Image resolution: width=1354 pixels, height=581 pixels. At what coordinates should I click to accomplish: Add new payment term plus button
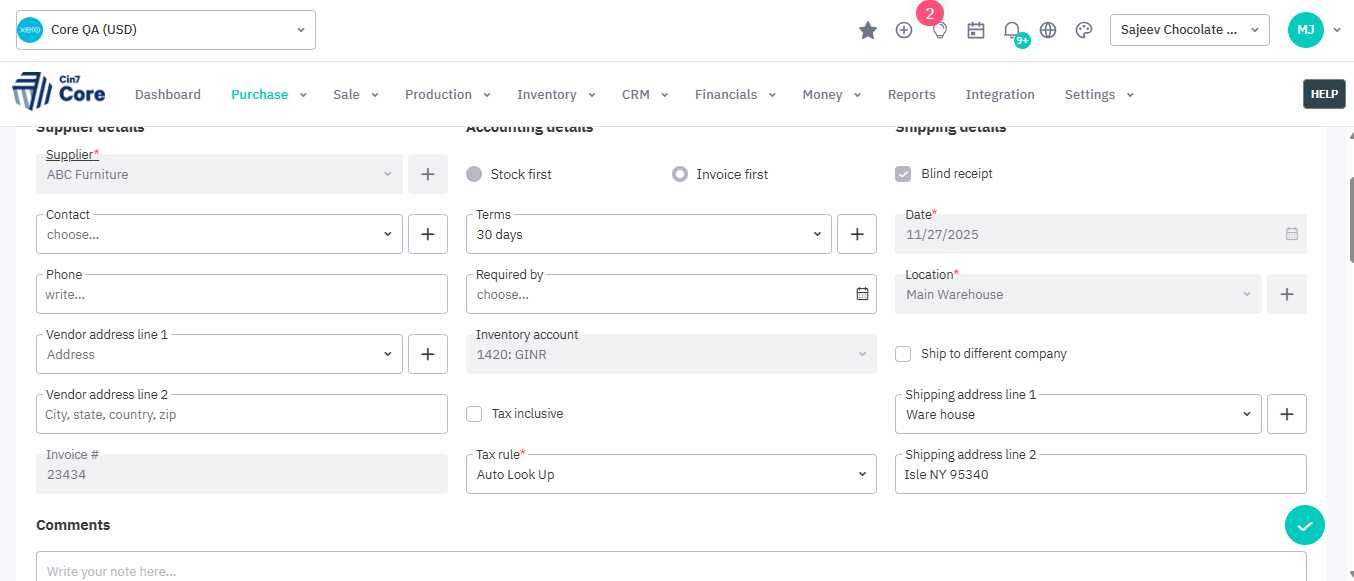(856, 234)
